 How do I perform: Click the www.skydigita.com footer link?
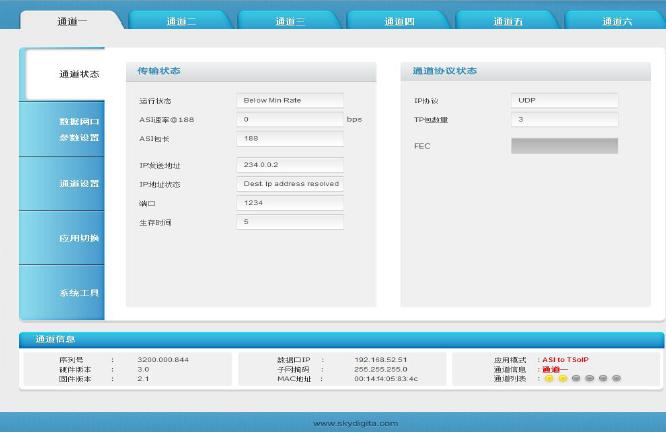click(355, 423)
